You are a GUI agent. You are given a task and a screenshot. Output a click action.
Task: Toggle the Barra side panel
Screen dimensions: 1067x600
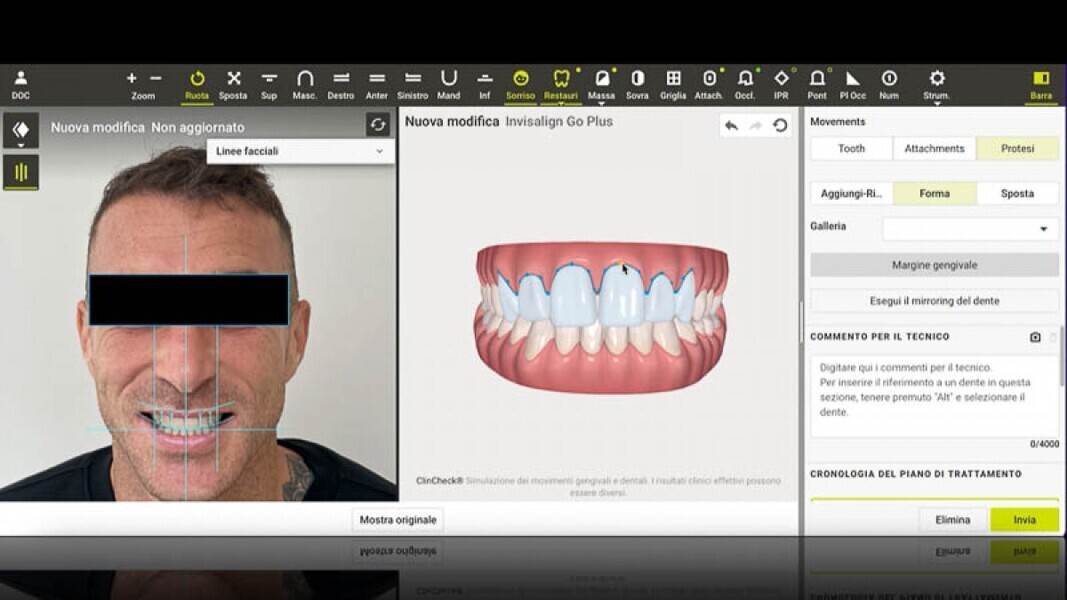(x=1040, y=83)
